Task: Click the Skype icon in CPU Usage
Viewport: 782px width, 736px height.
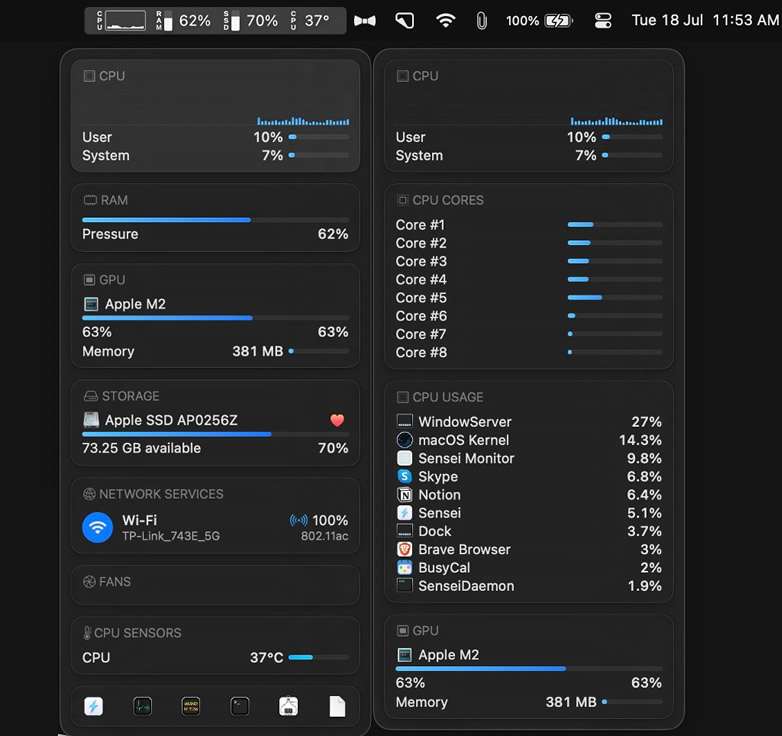Action: (404, 476)
